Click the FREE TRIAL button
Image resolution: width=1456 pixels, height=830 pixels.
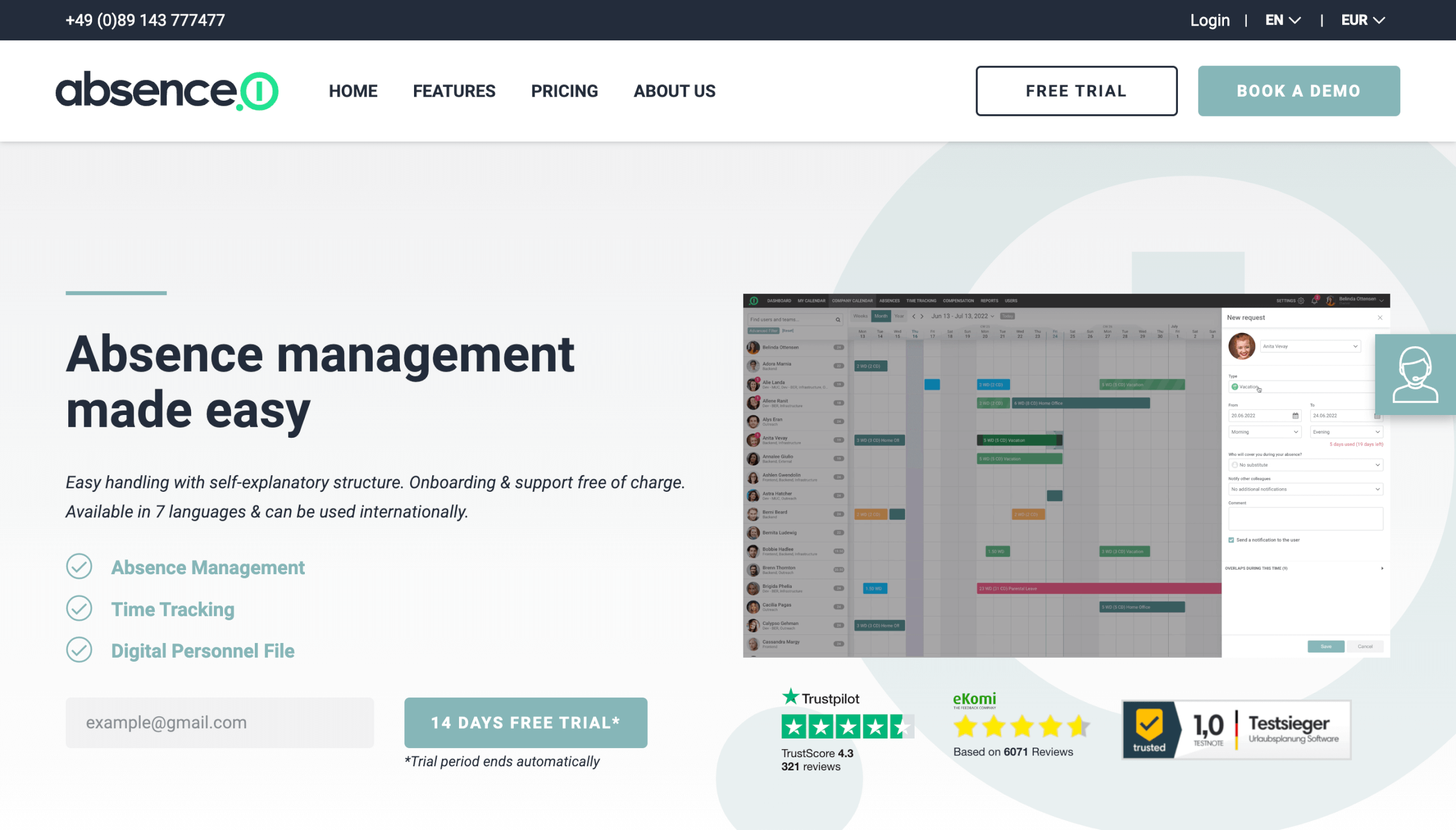pyautogui.click(x=1076, y=90)
